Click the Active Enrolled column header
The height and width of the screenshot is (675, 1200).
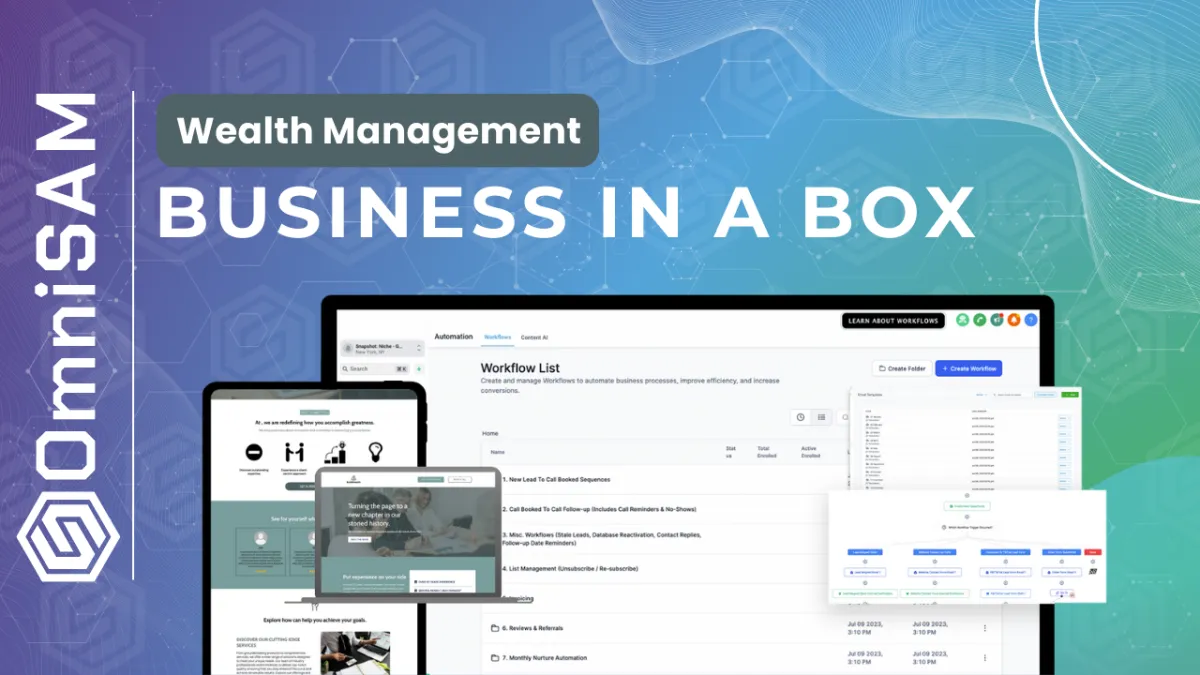pyautogui.click(x=810, y=452)
